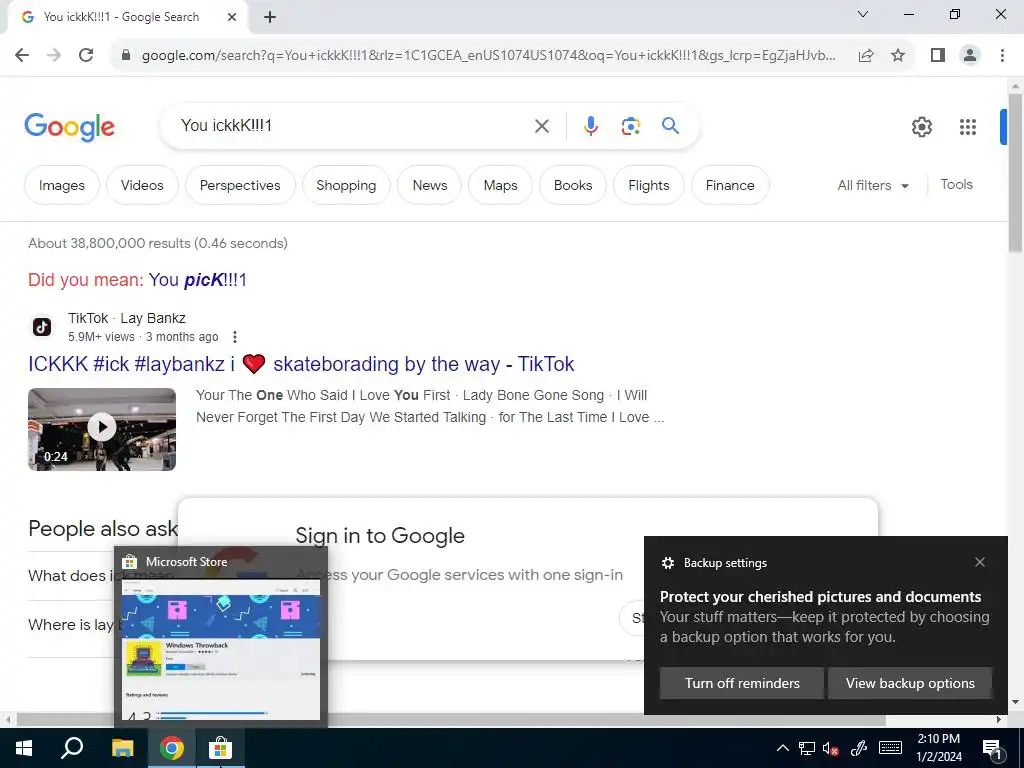The height and width of the screenshot is (768, 1024).
Task: Start voice search with microphone
Action: 590,125
